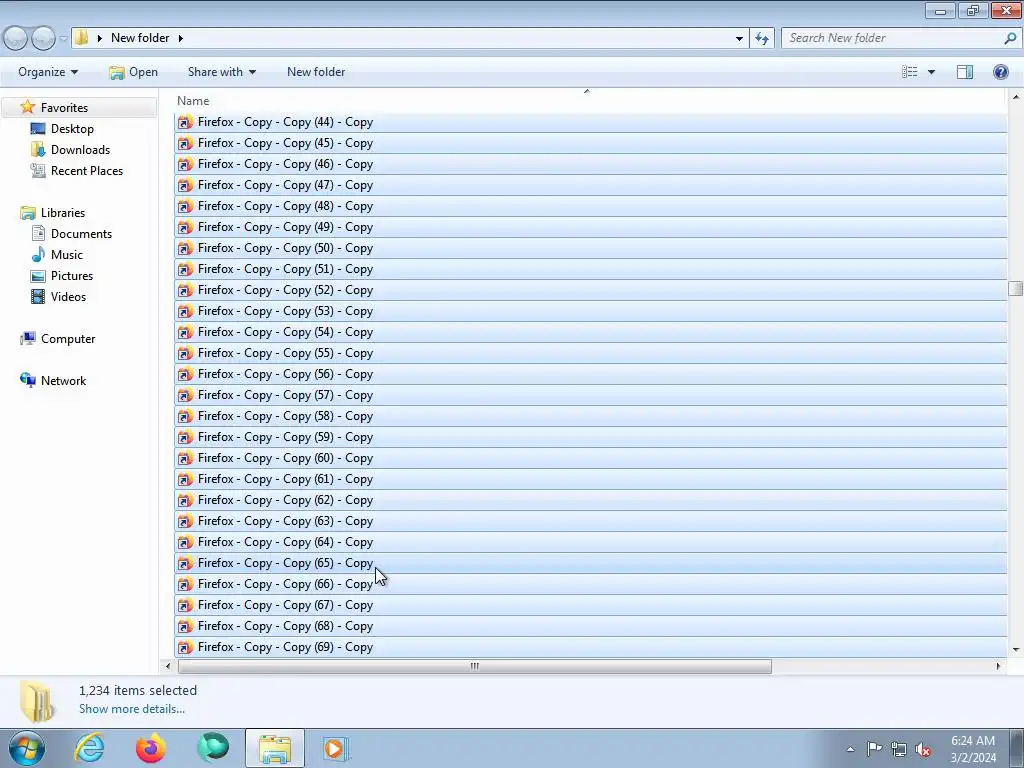The height and width of the screenshot is (768, 1024).
Task: Click the Windows Explorer taskbar button
Action: (275, 748)
